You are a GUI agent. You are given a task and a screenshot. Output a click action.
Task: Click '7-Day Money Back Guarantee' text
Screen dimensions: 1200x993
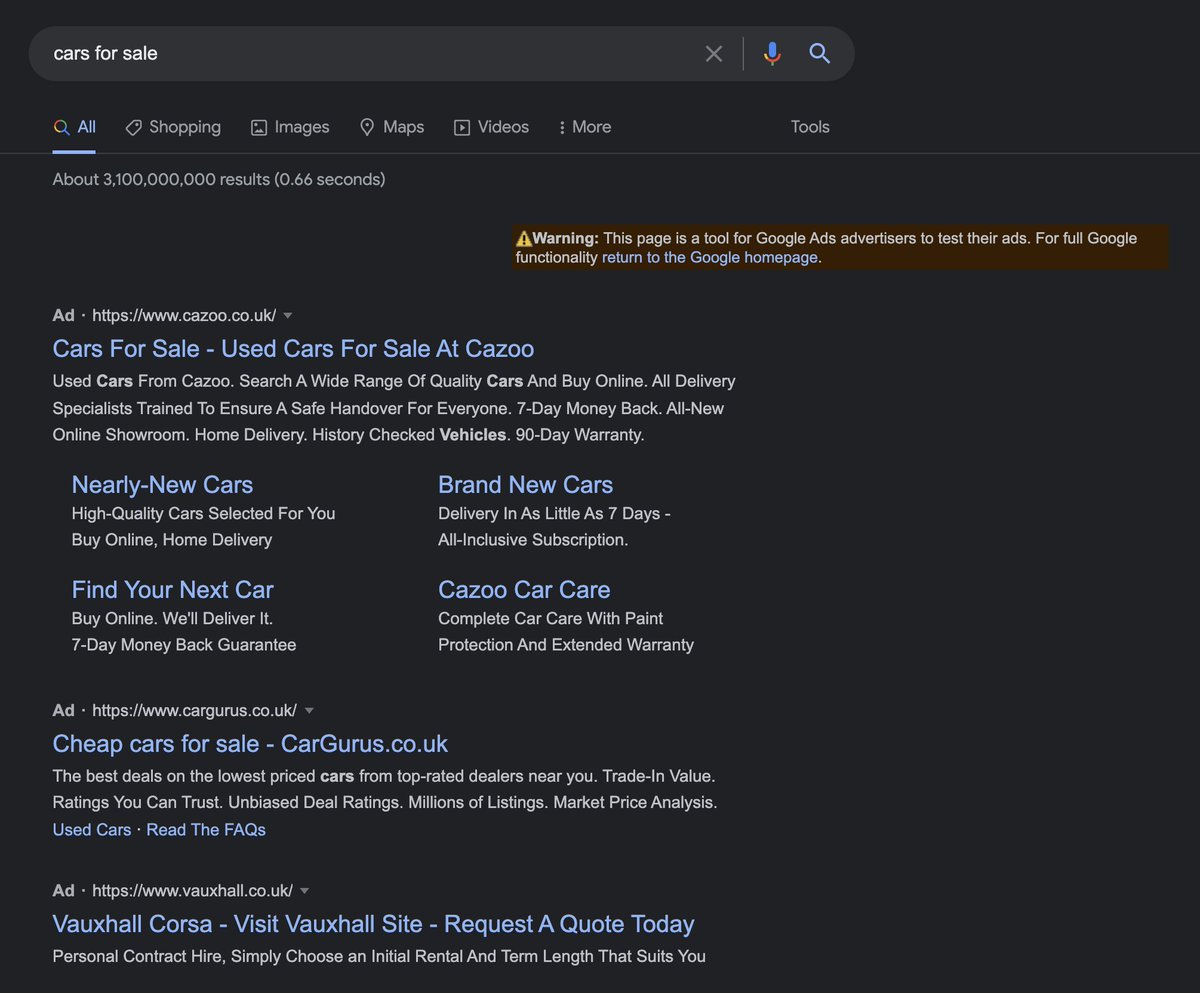184,645
